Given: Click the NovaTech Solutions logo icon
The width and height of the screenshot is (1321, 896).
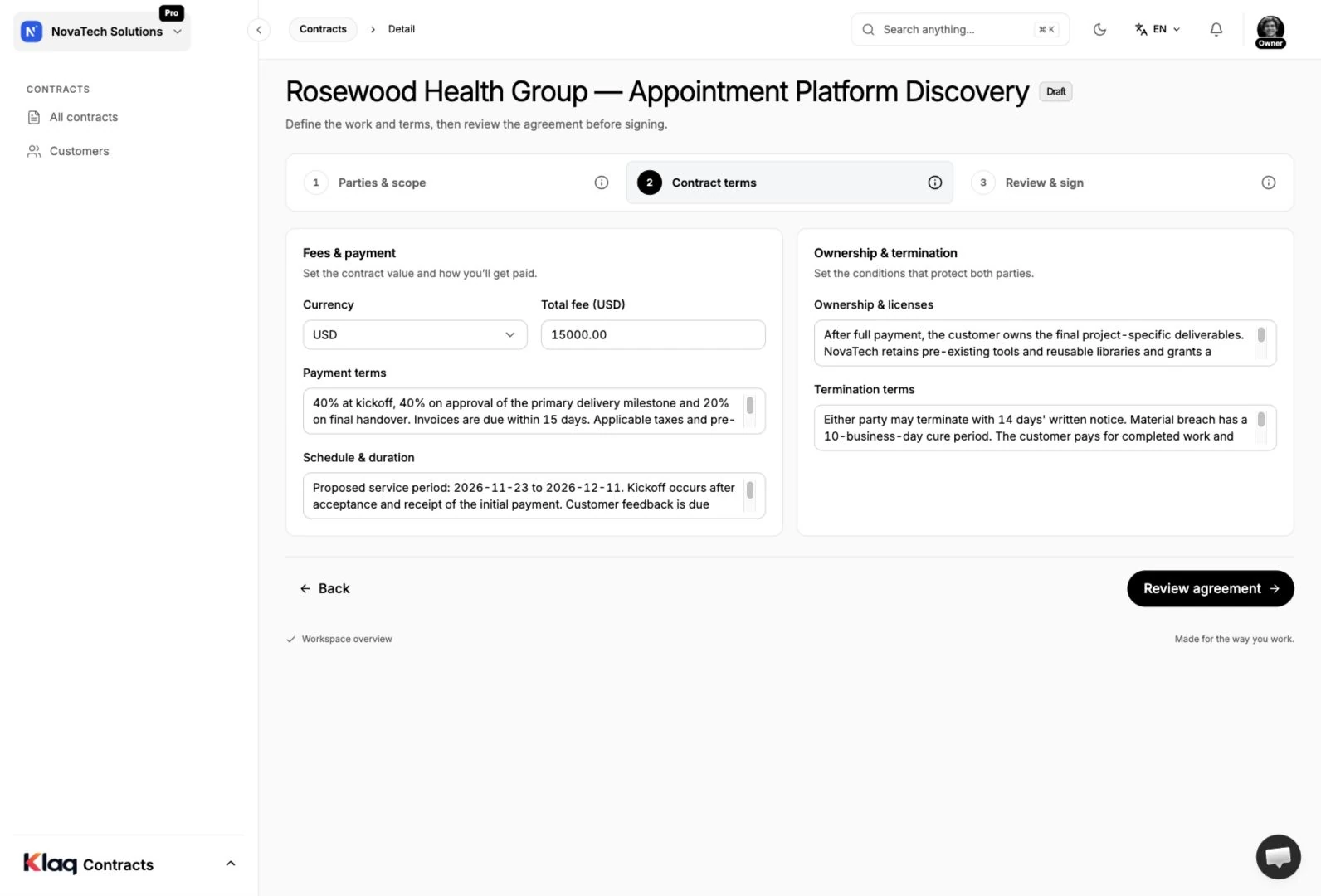Looking at the screenshot, I should click(32, 32).
